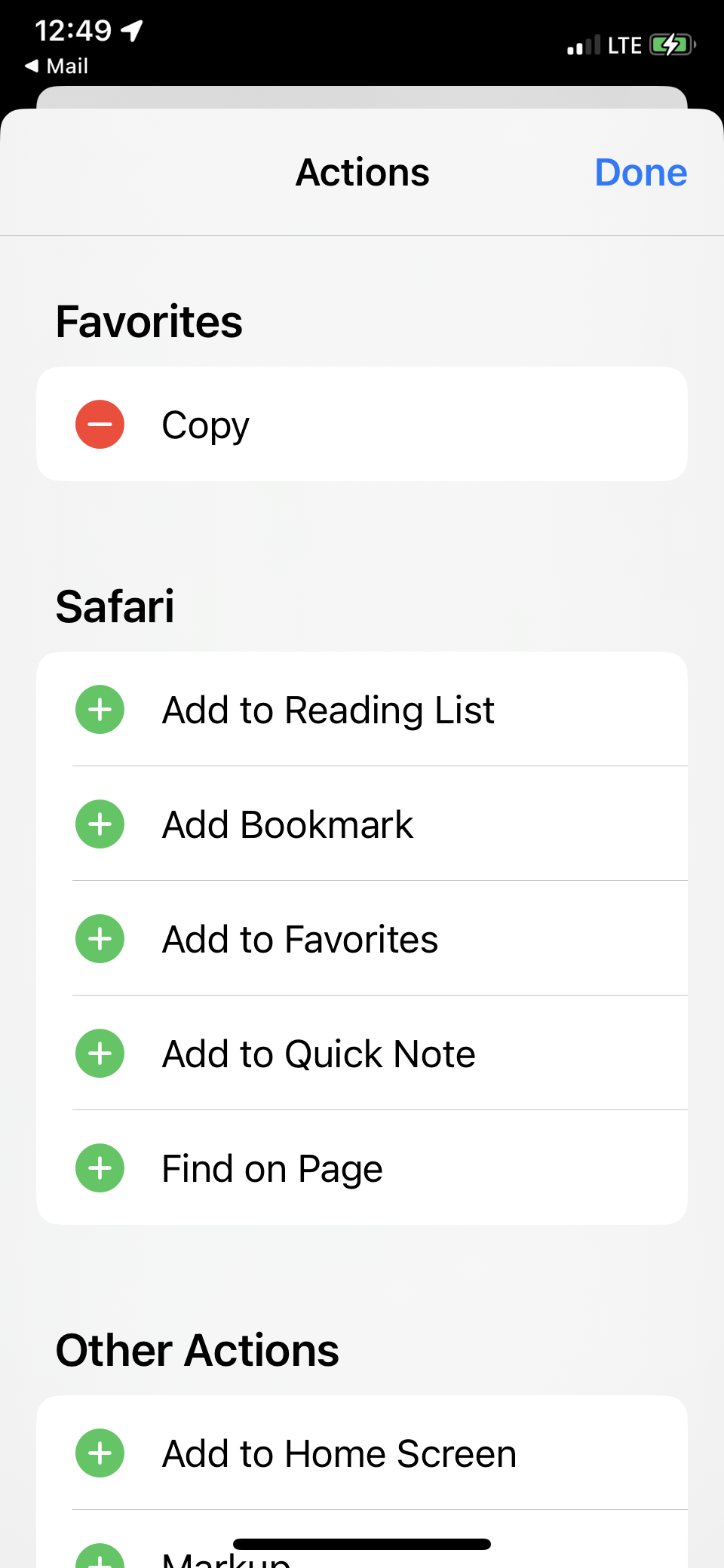Tap green plus next to Add Bookmark

[x=100, y=824]
